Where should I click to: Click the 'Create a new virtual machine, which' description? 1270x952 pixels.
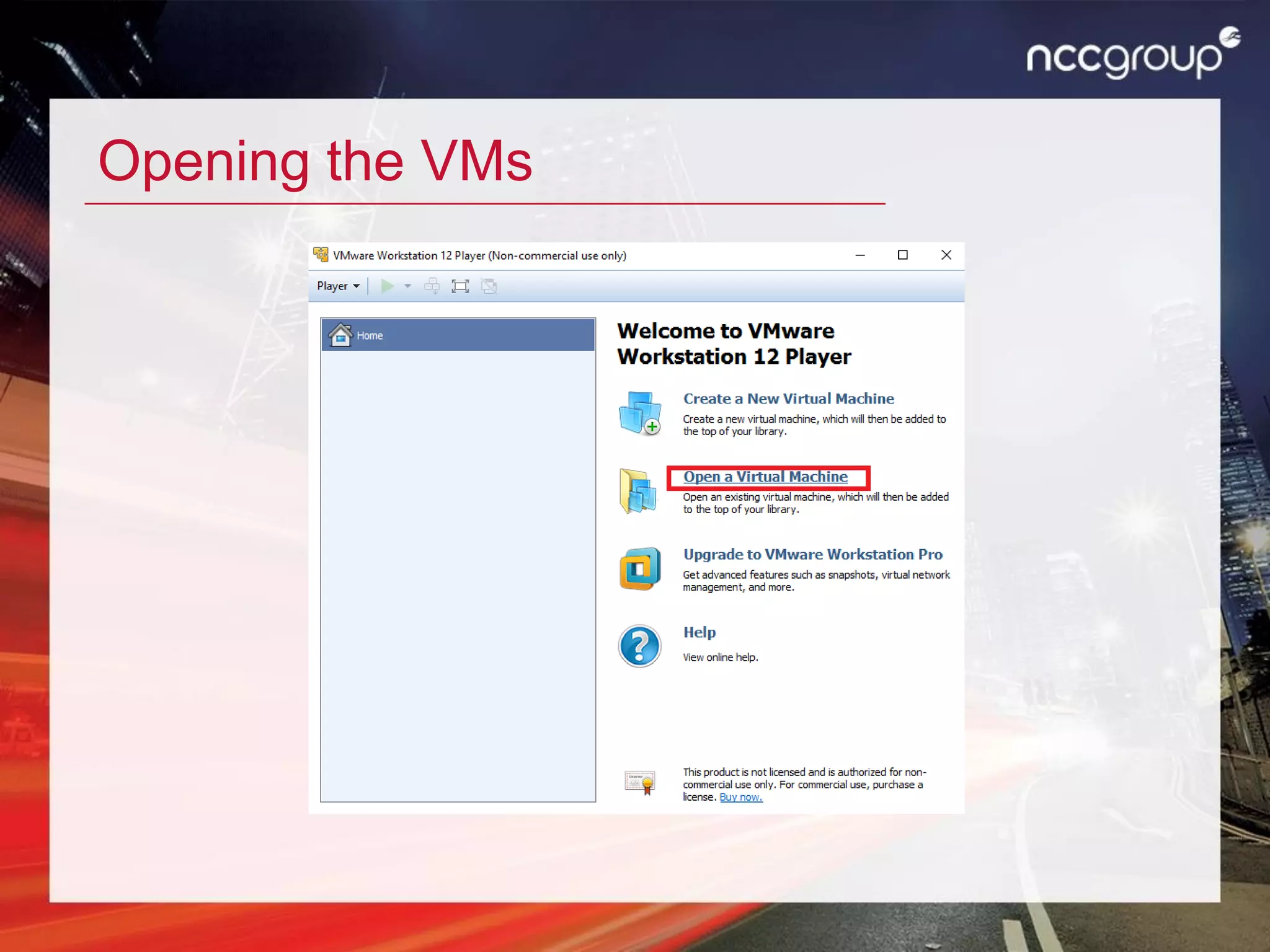[814, 425]
